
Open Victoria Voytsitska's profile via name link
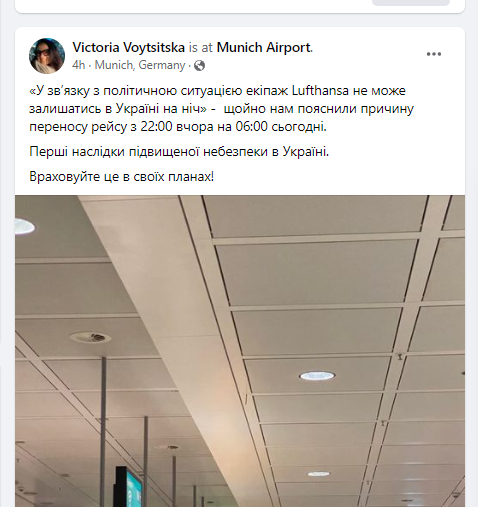coord(129,47)
